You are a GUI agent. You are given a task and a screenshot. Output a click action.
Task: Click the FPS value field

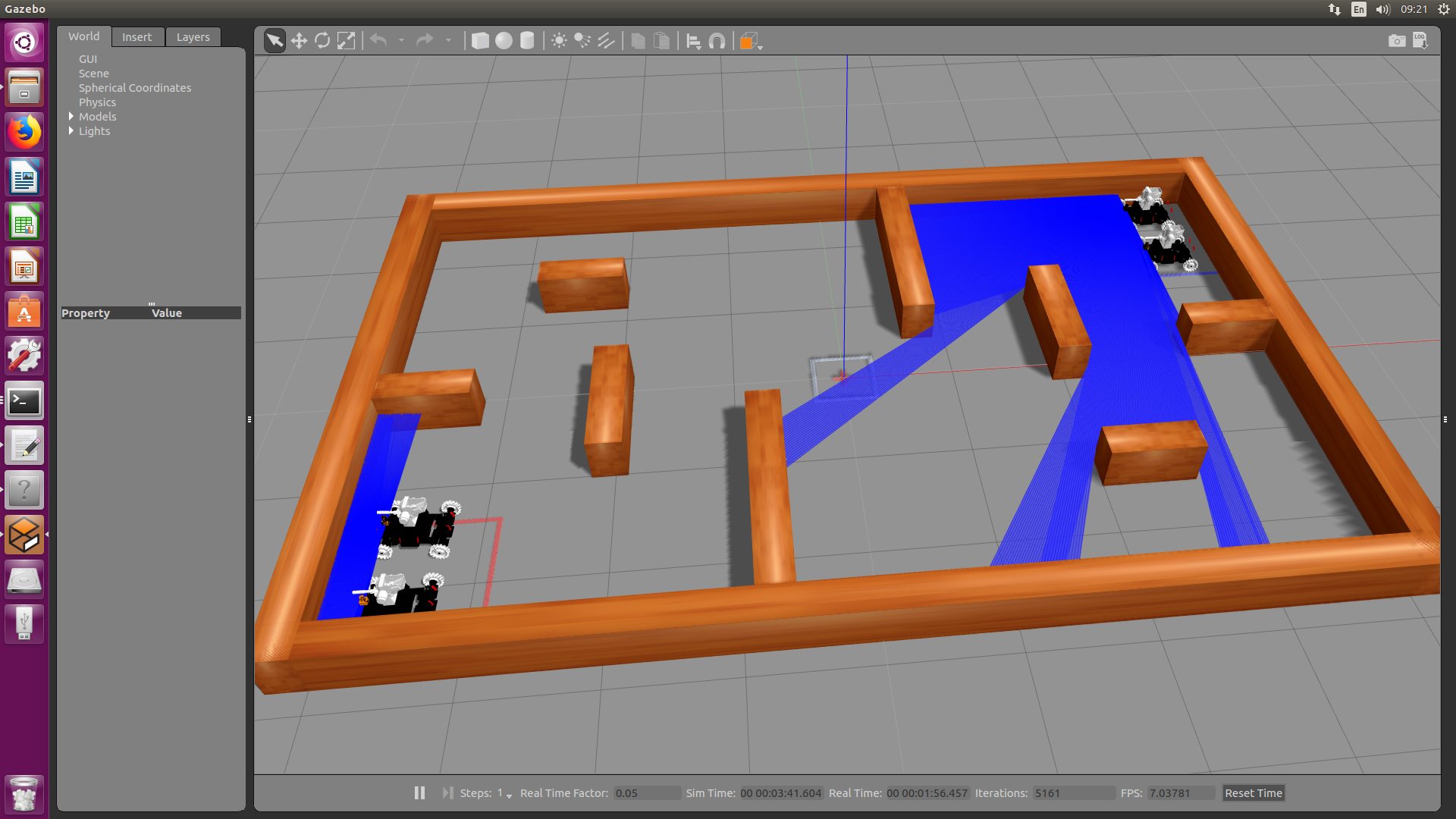pyautogui.click(x=1180, y=793)
